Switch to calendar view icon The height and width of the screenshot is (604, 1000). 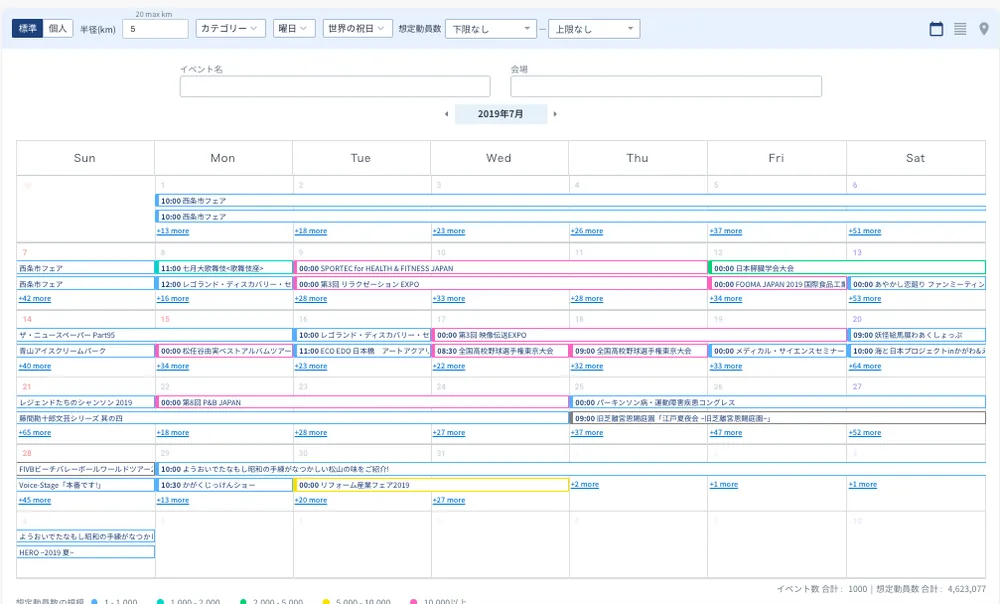936,29
